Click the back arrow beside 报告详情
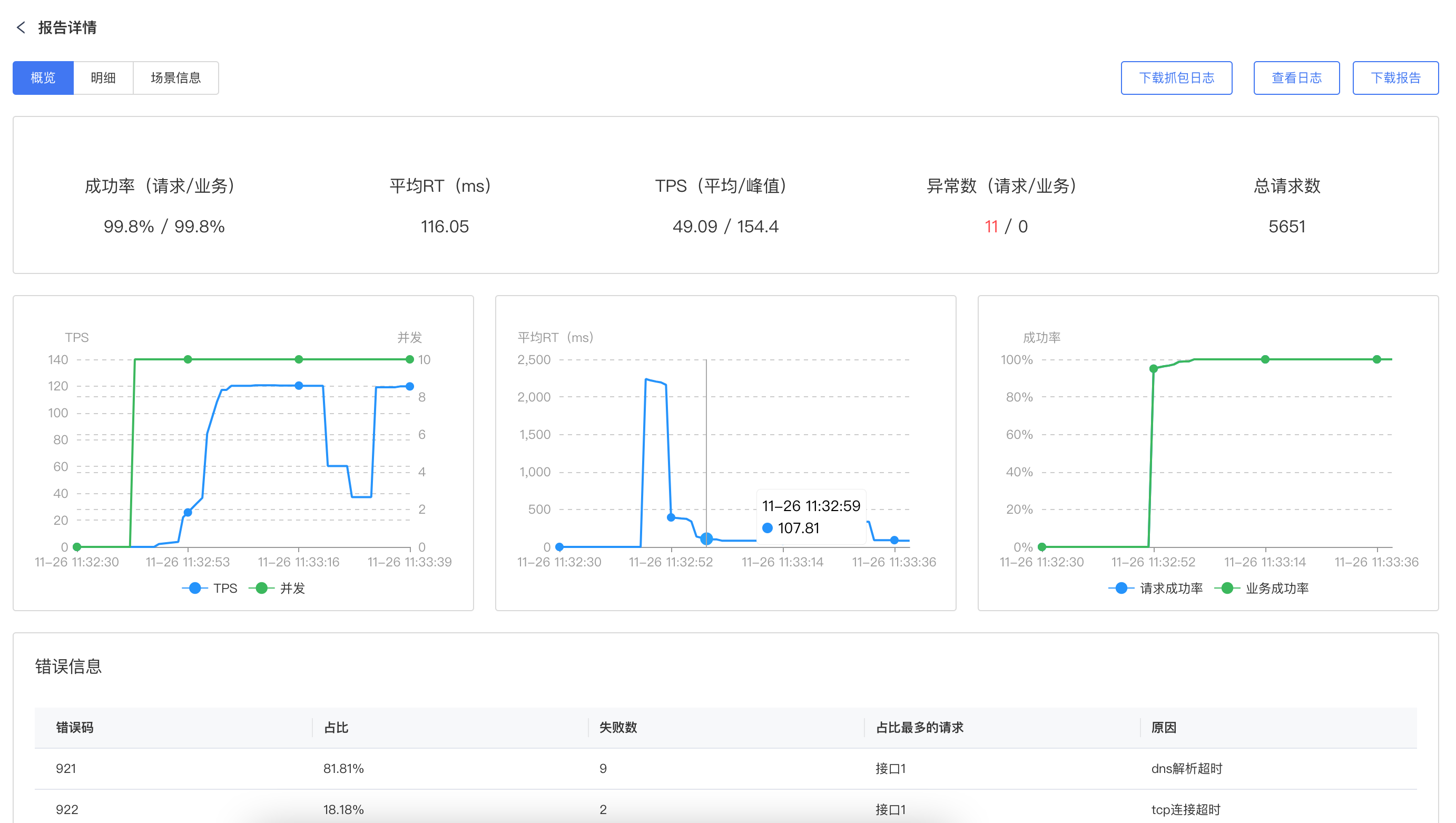The image size is (1456, 823). pos(21,27)
